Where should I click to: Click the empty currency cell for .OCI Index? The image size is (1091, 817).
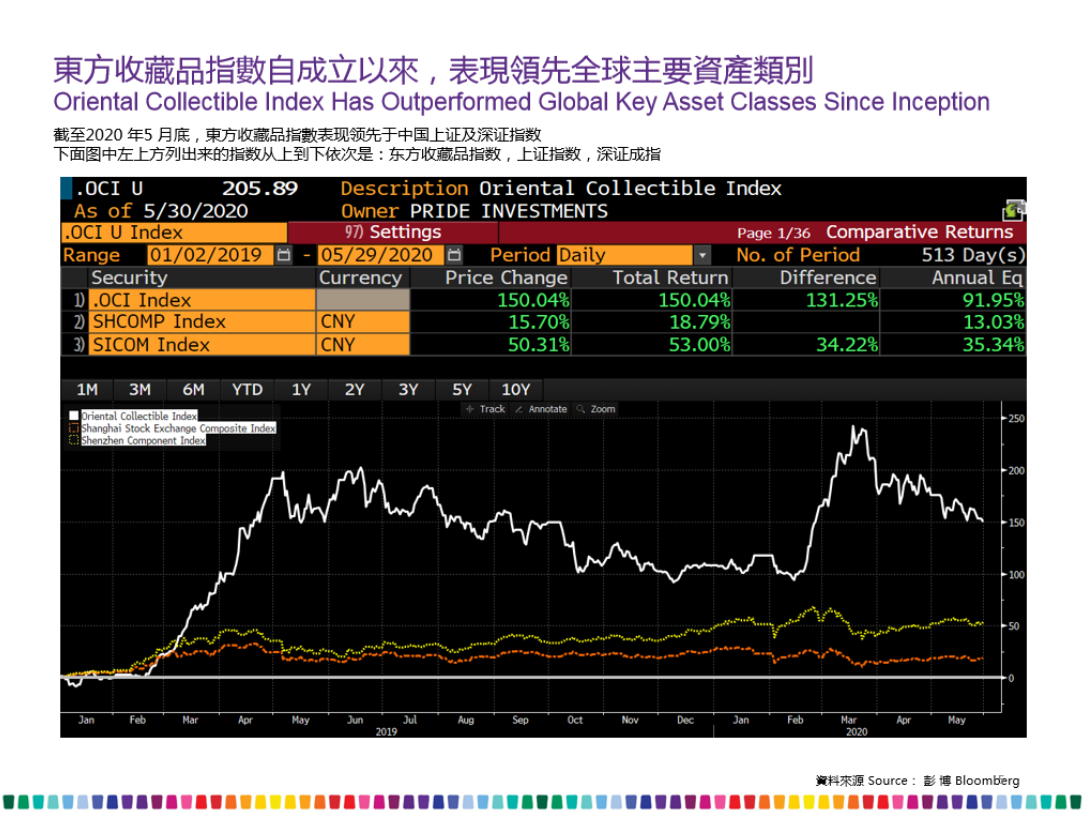pos(363,300)
